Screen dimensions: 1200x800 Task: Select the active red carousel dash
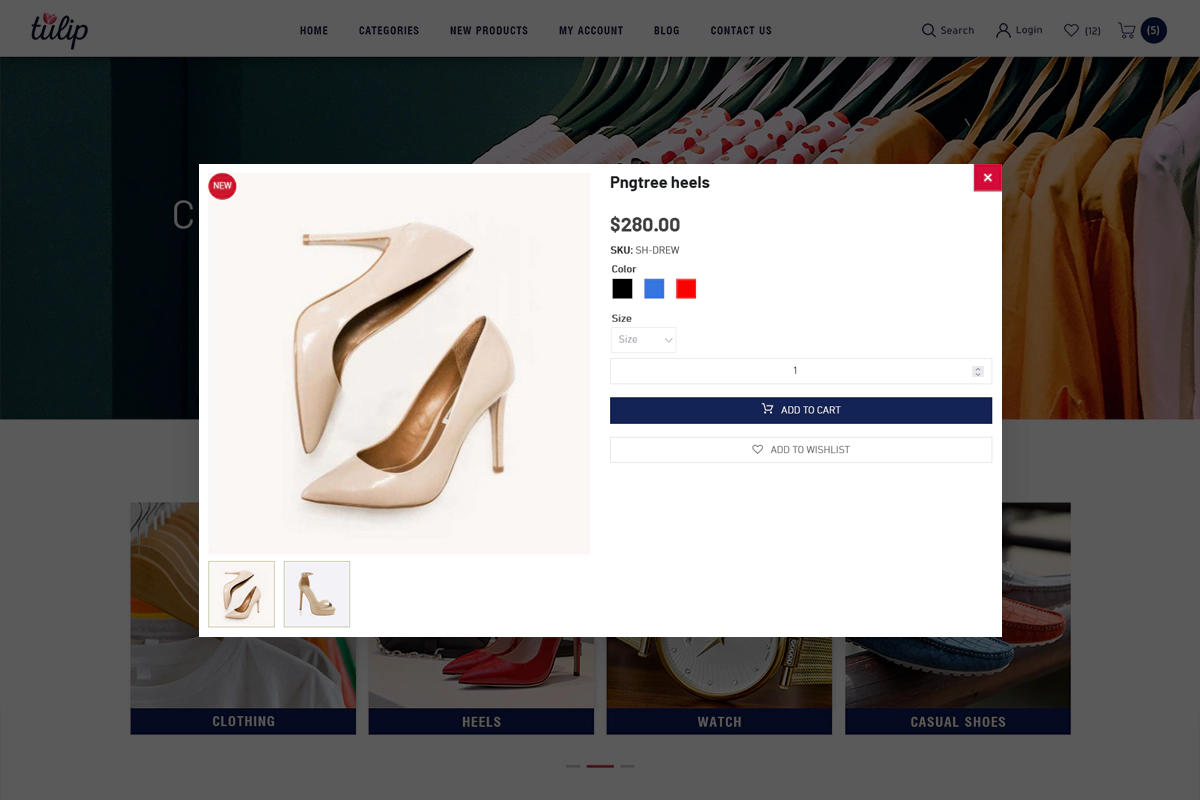pyautogui.click(x=600, y=766)
